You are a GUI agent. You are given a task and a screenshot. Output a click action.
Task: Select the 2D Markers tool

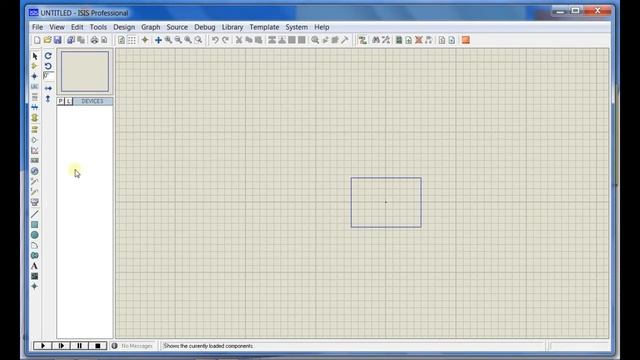coord(35,287)
